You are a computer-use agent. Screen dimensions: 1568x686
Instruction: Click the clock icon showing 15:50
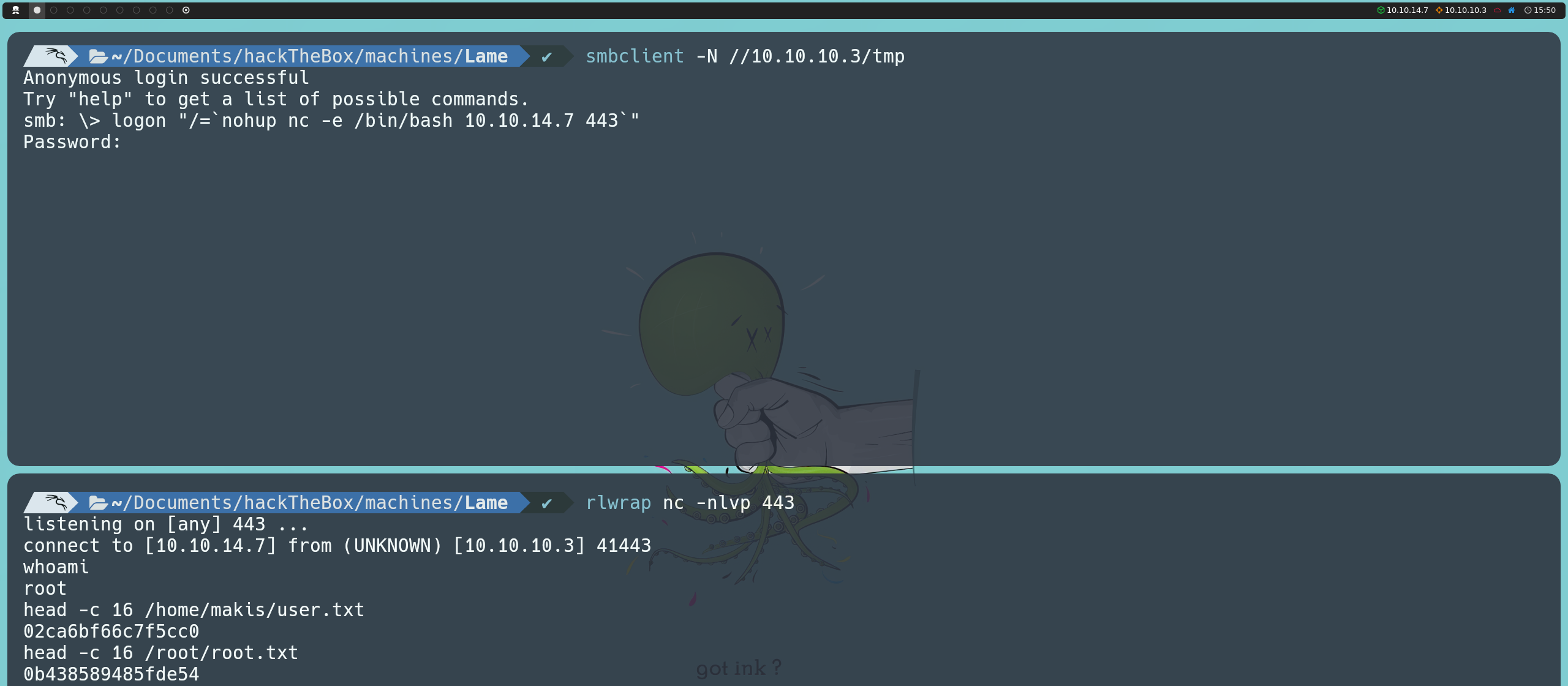(x=1528, y=10)
